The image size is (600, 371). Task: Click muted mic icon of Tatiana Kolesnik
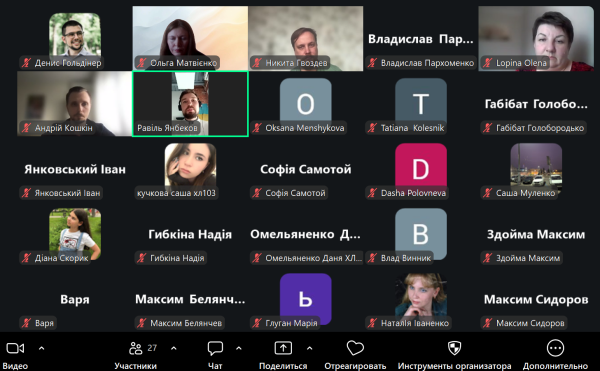point(372,128)
